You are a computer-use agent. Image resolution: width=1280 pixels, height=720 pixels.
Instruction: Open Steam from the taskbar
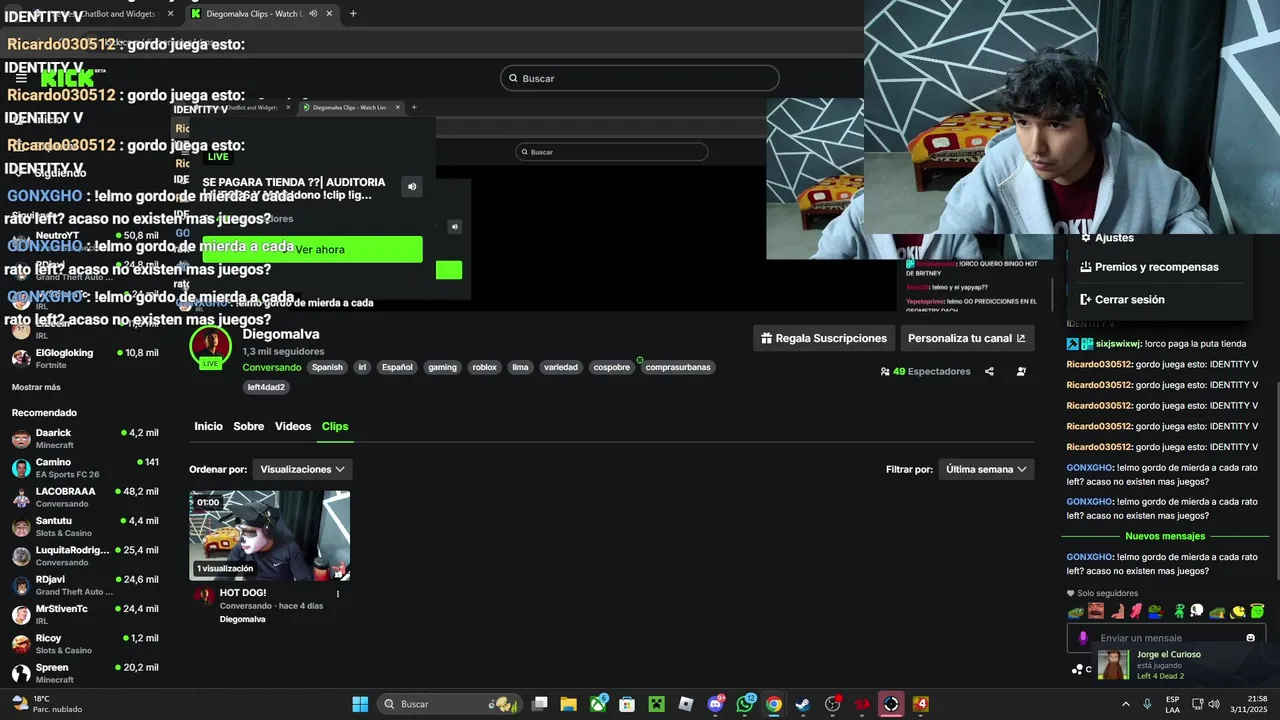point(803,704)
